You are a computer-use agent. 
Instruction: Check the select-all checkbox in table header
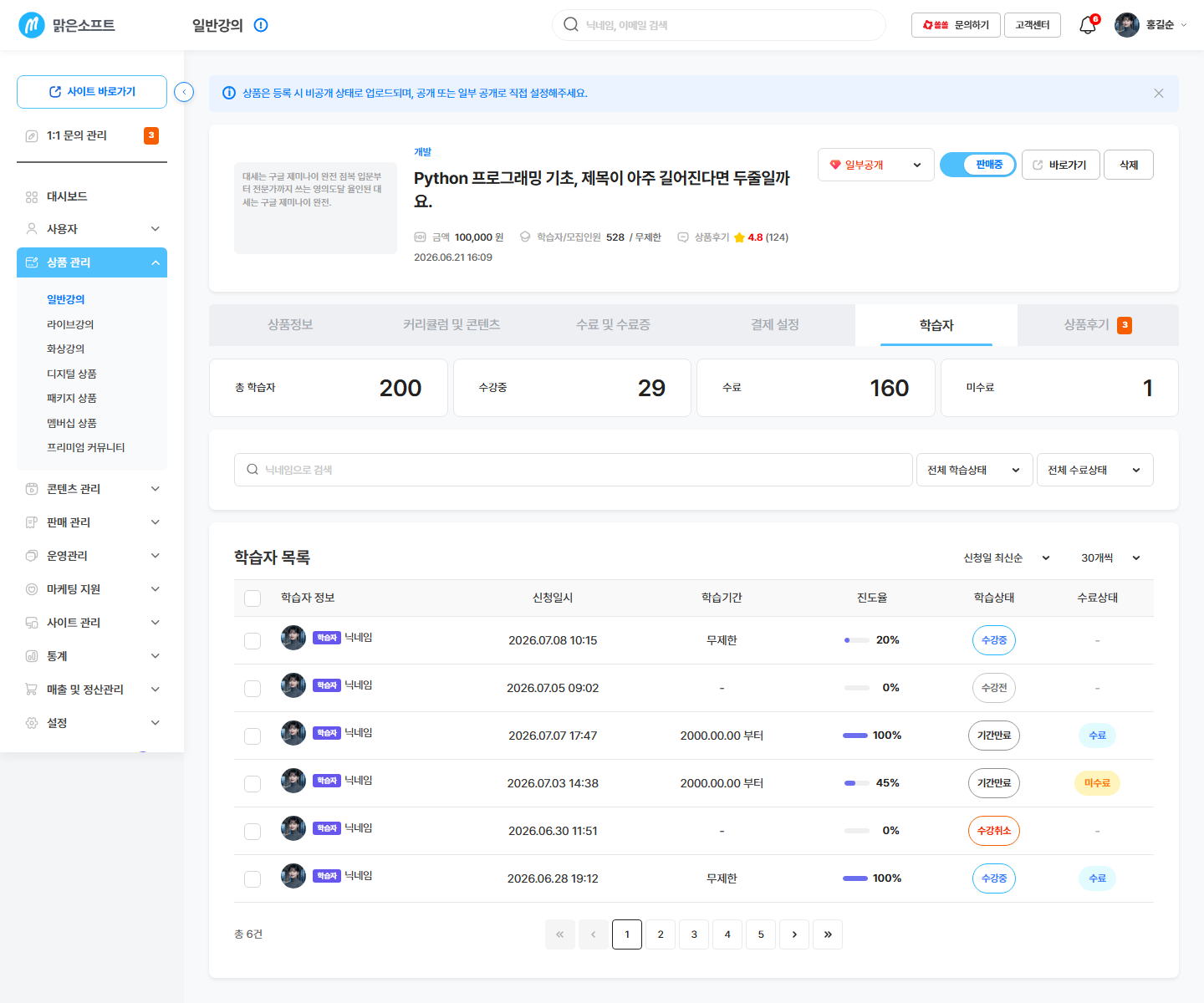point(253,598)
